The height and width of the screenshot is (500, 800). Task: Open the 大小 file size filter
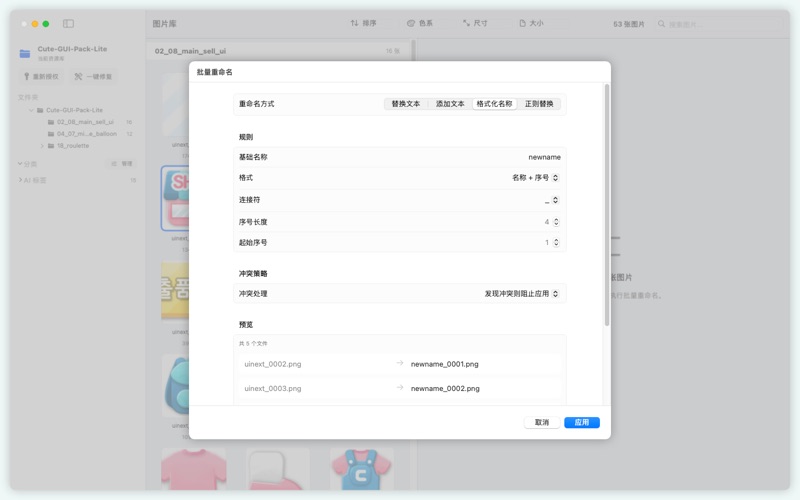coord(531,23)
